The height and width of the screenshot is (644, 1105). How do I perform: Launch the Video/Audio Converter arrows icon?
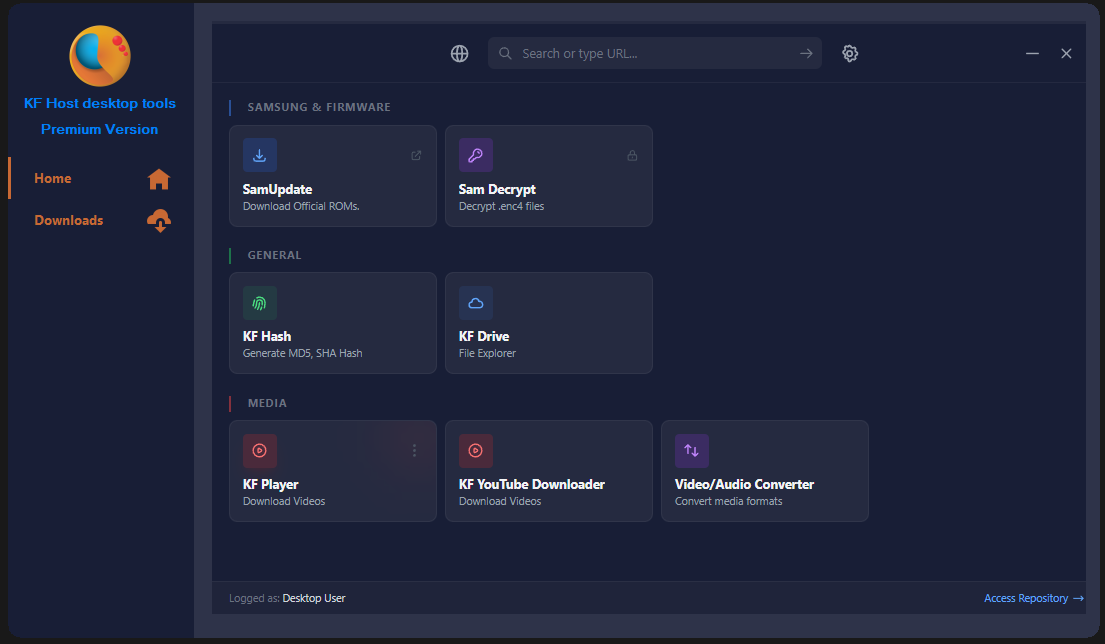[x=691, y=451]
